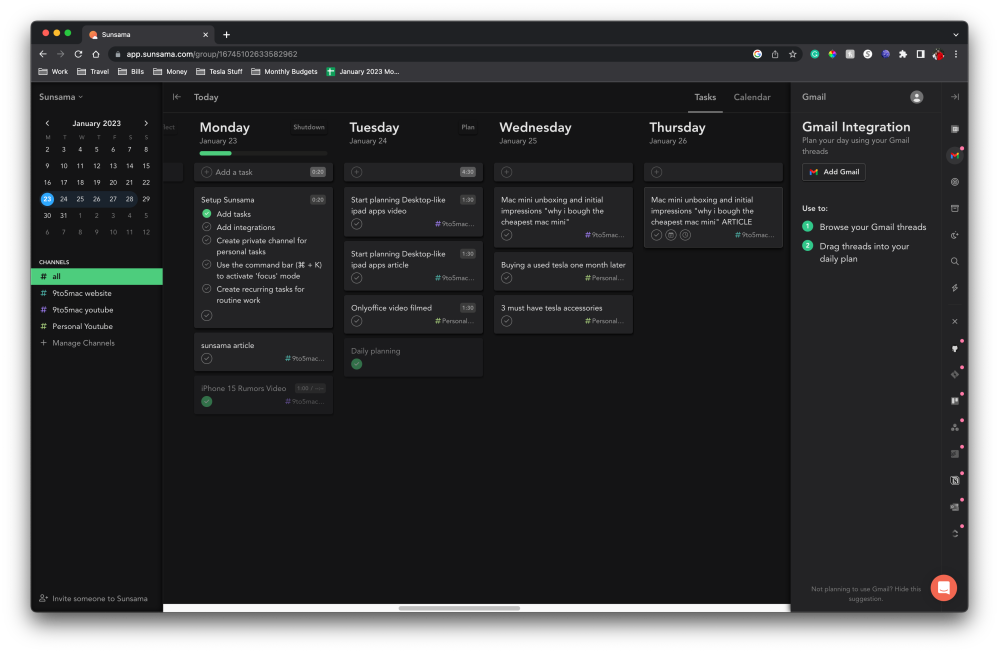Click Monday's Shutdown button
The image size is (999, 653).
(308, 128)
